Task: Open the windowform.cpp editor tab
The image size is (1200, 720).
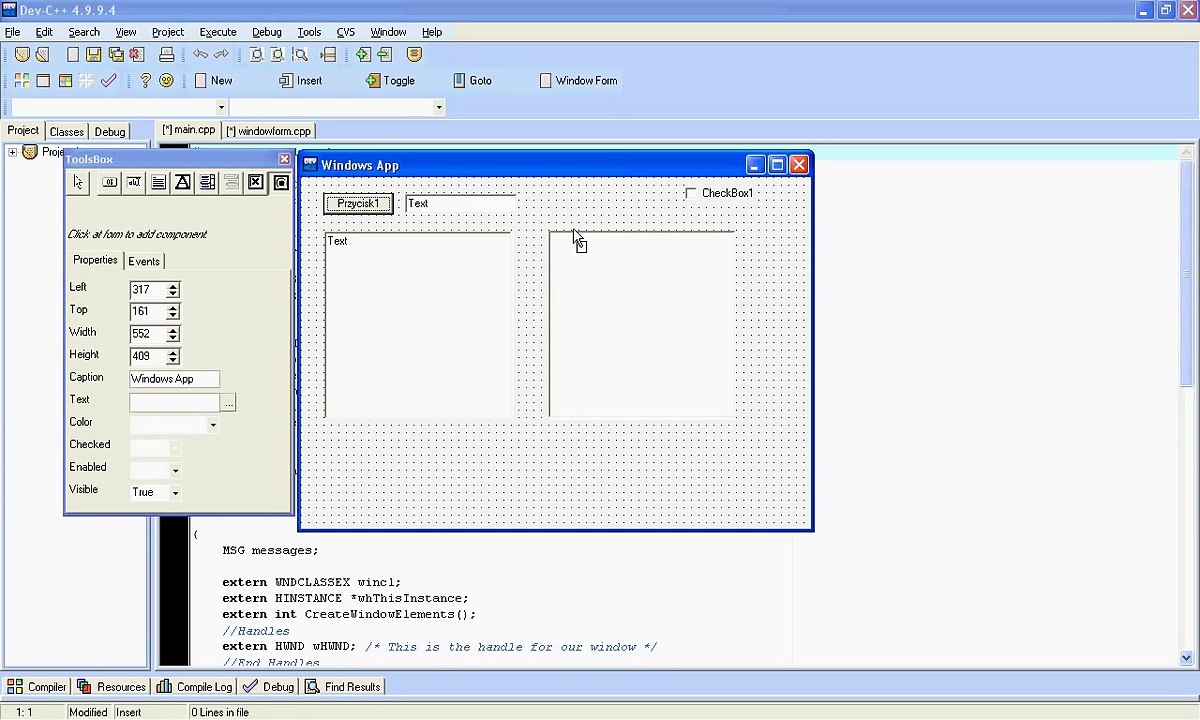Action: (x=269, y=131)
